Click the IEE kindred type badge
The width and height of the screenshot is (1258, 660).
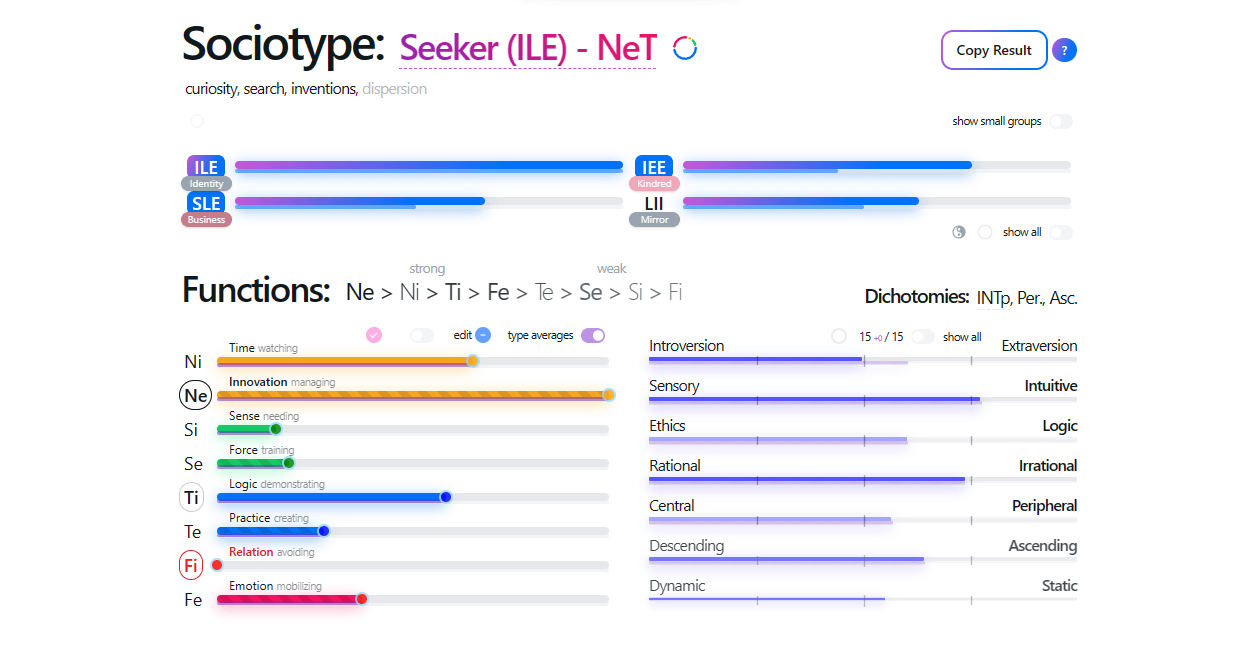(x=653, y=167)
